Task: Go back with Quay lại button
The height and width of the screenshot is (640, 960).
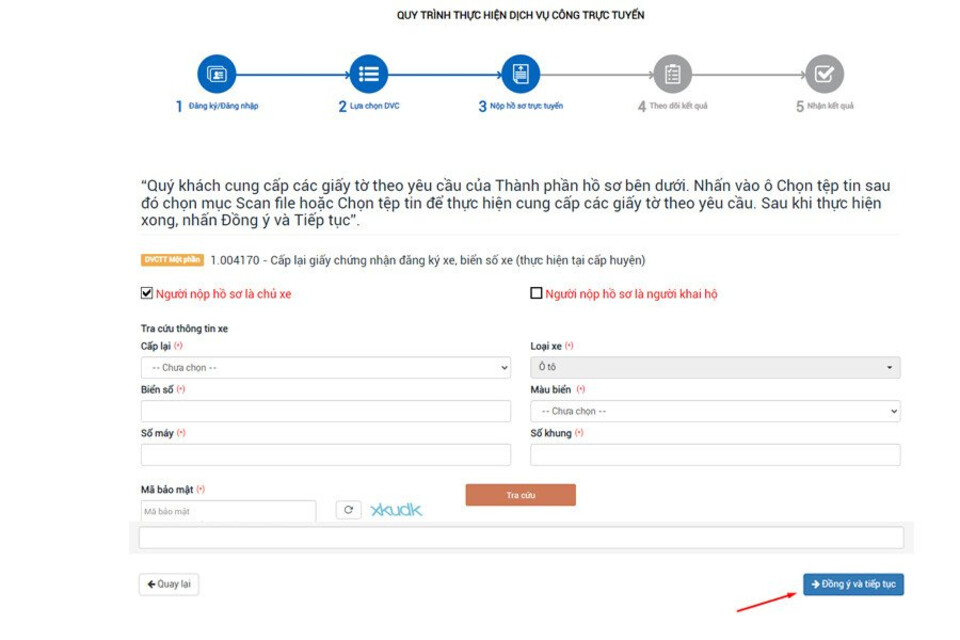Action: click(x=168, y=584)
